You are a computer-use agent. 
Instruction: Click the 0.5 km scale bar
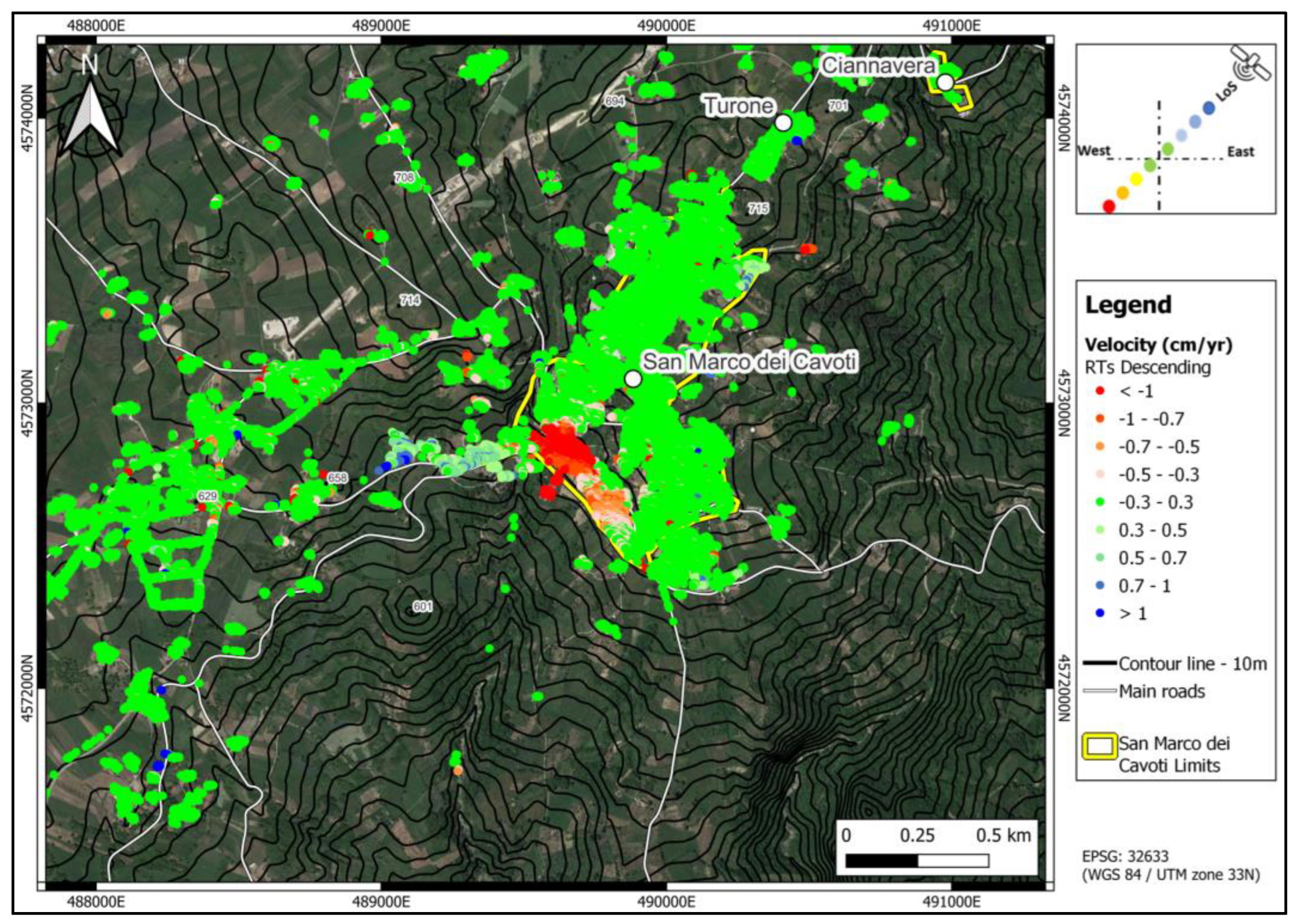[x=917, y=860]
